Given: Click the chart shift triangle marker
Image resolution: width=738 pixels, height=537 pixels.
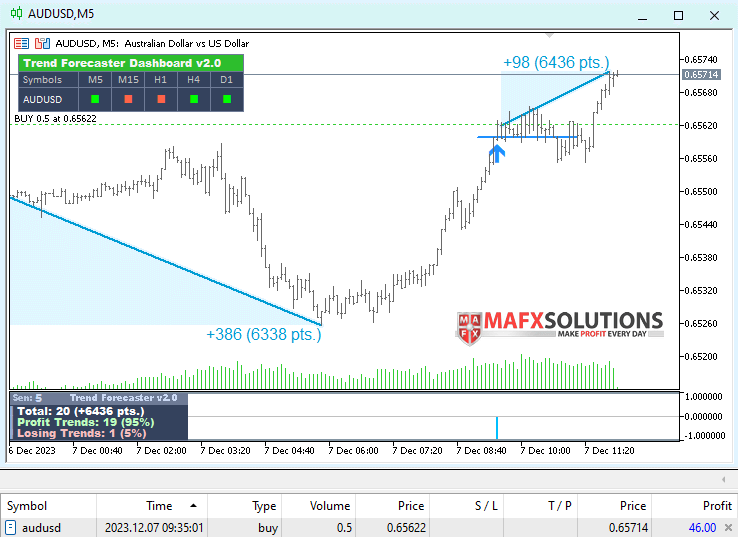Looking at the screenshot, I should (549, 36).
